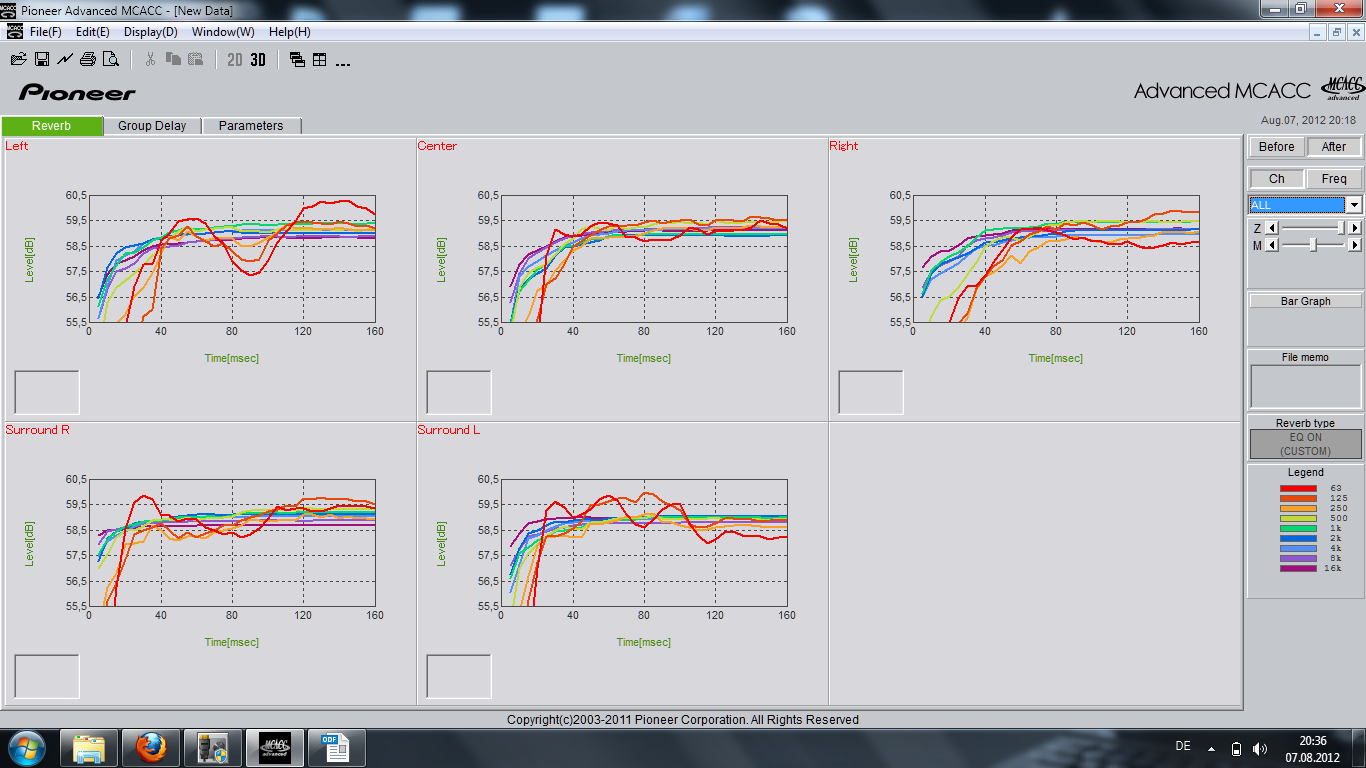The height and width of the screenshot is (768, 1366).
Task: Select the Freq display mode
Action: 1334,179
